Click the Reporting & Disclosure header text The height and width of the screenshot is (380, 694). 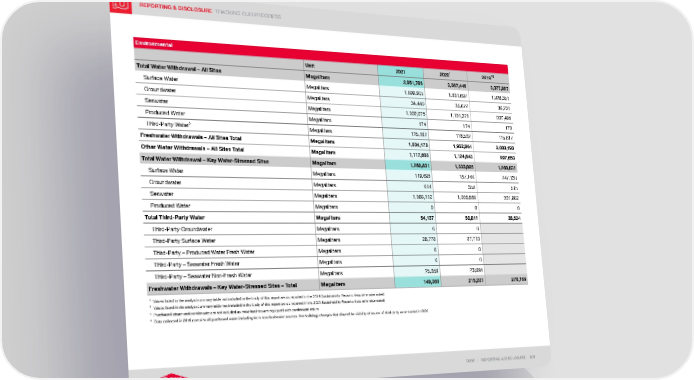[176, 8]
